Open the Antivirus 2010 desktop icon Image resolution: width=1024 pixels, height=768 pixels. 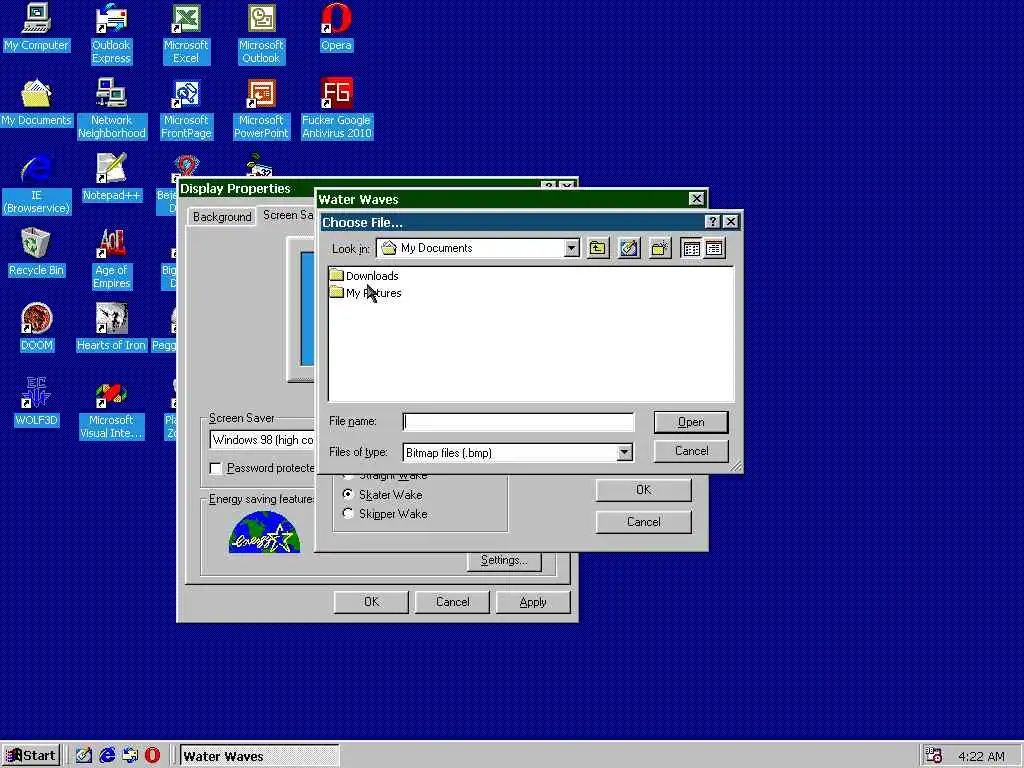click(336, 108)
